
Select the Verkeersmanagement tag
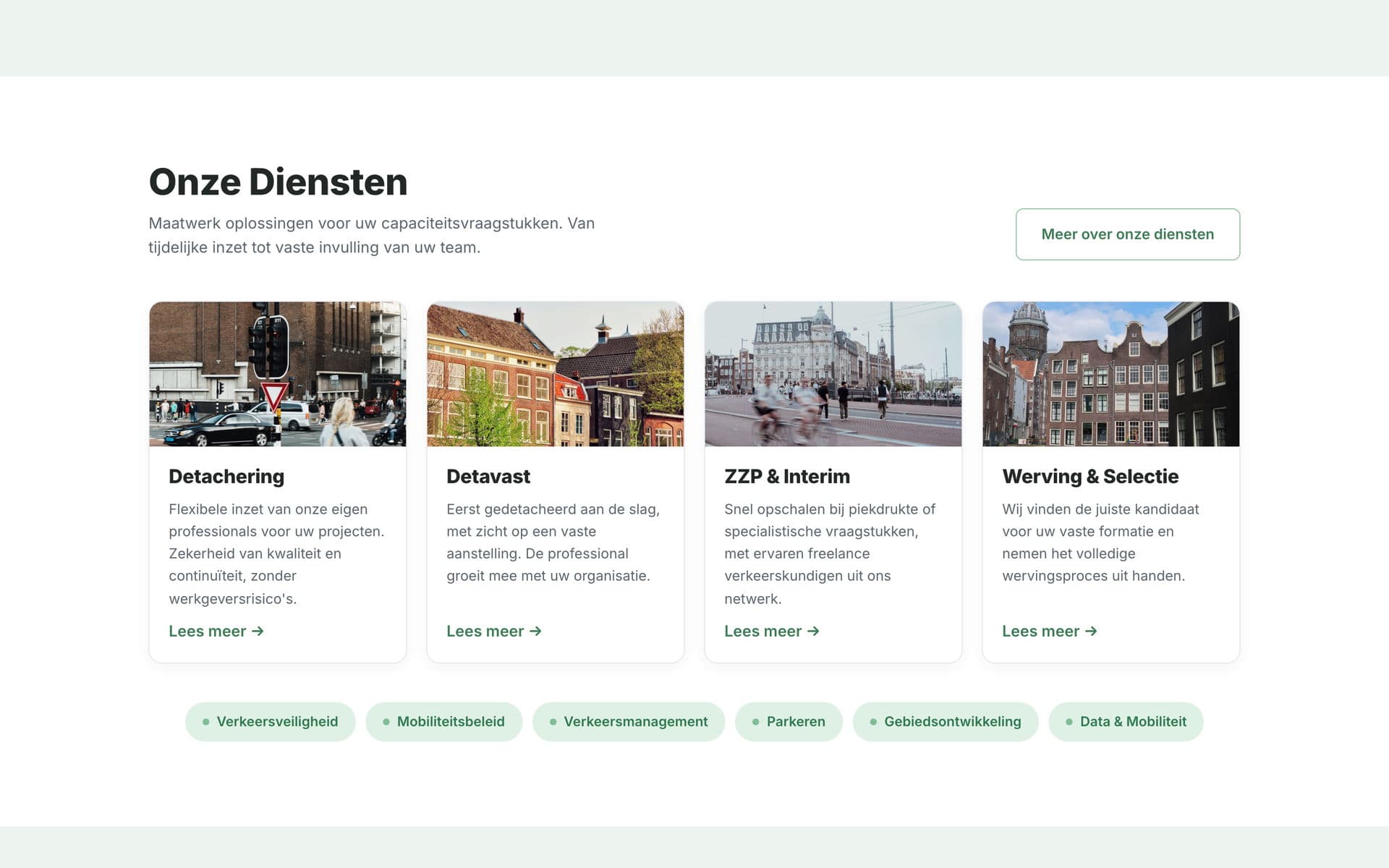click(629, 721)
